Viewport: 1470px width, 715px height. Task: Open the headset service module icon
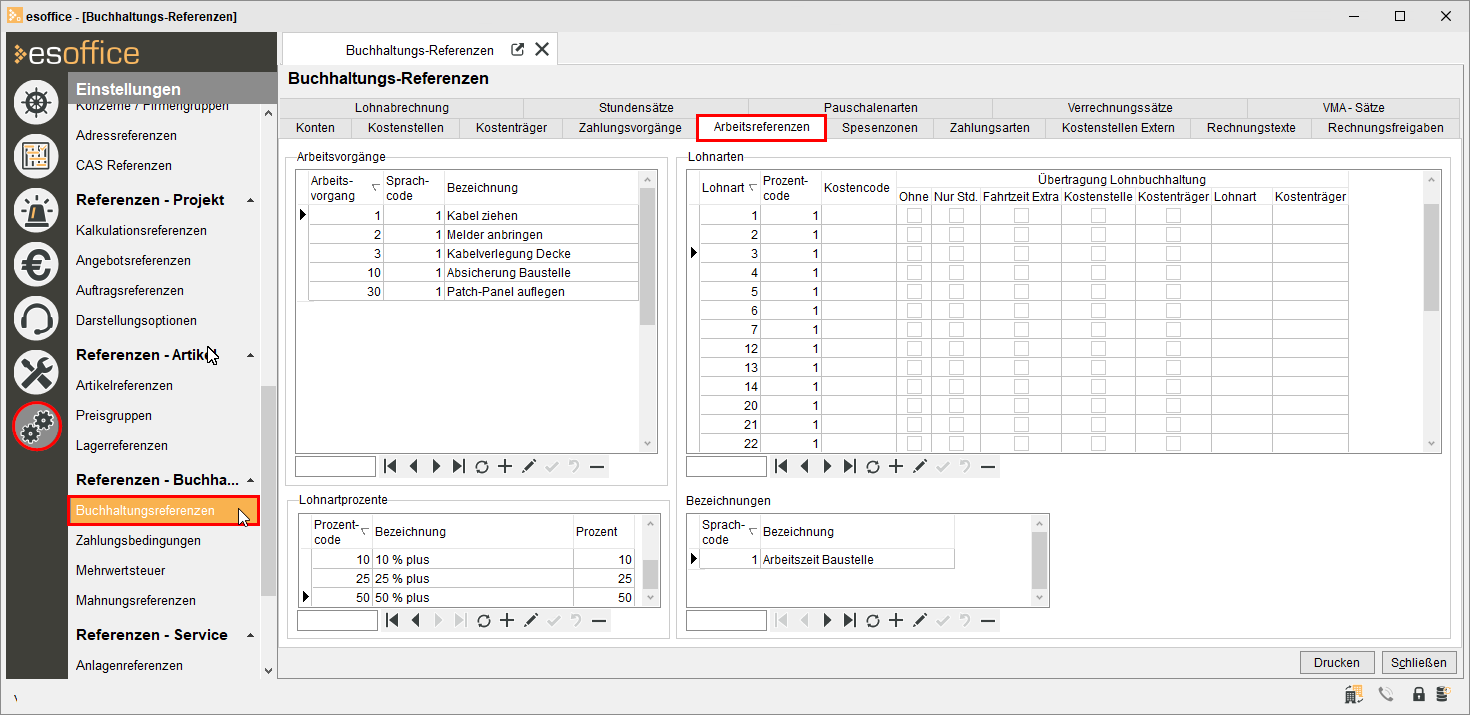36,318
